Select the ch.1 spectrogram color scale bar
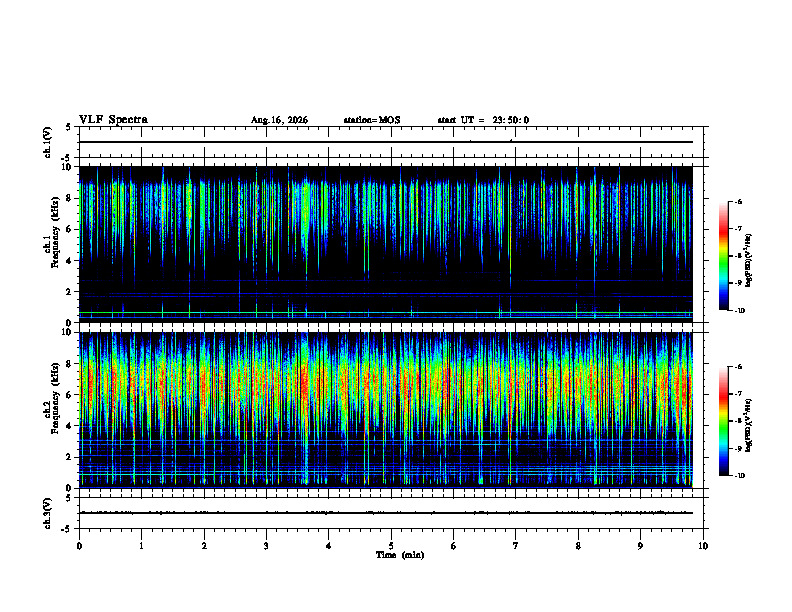The width and height of the screenshot is (792, 612). 723,256
